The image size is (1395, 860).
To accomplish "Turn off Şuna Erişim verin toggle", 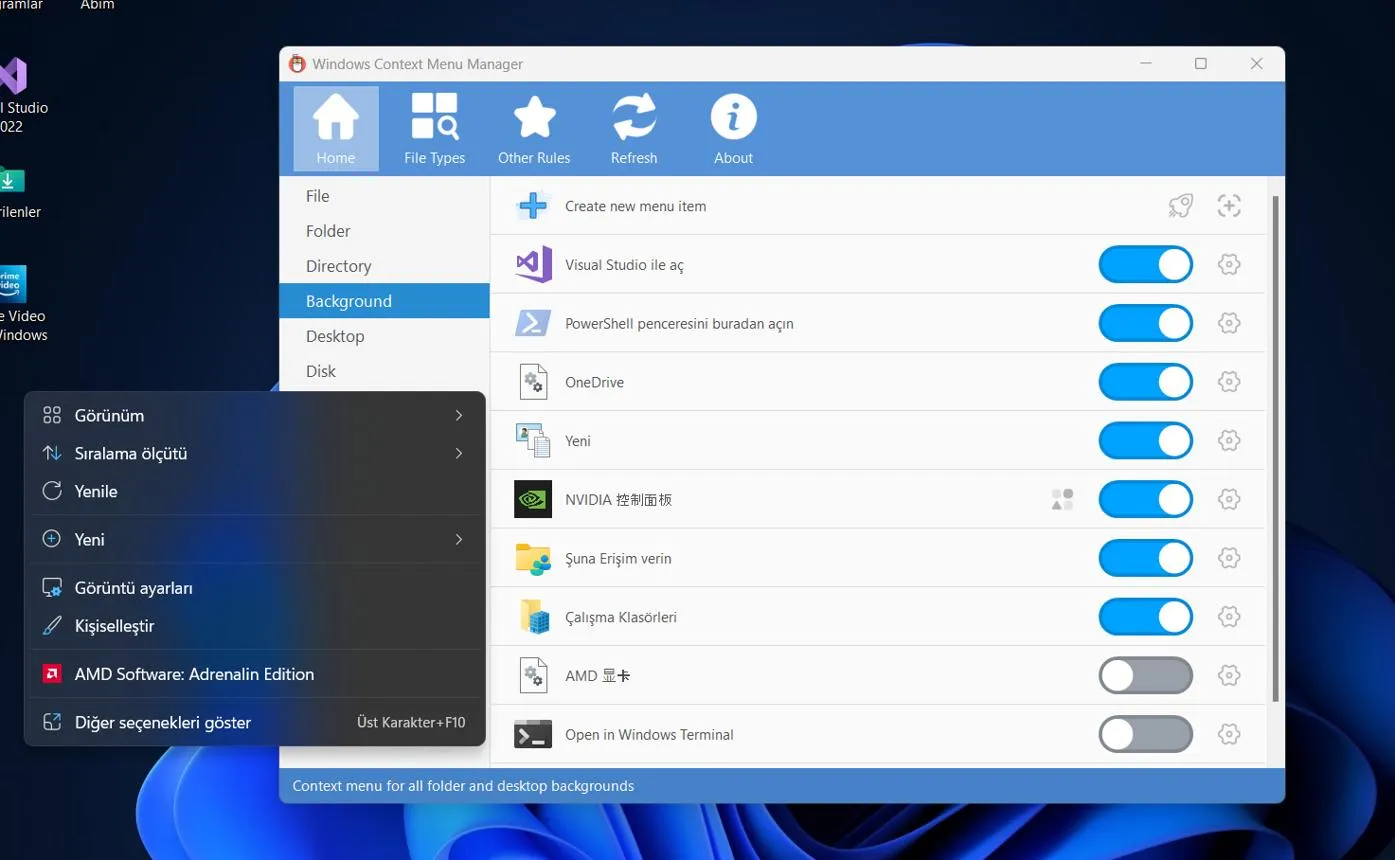I will (x=1146, y=558).
